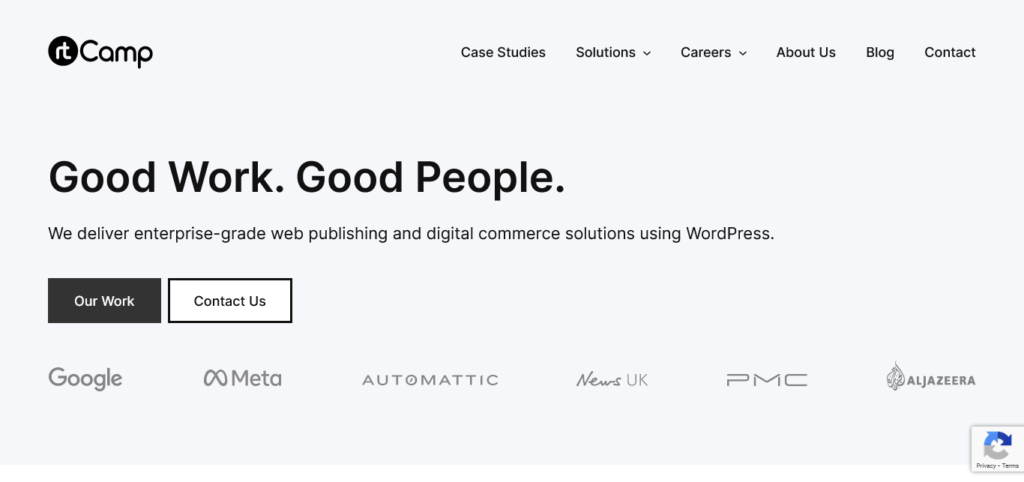Image resolution: width=1024 pixels, height=482 pixels.
Task: Select the Solutions menu label
Action: pos(605,52)
